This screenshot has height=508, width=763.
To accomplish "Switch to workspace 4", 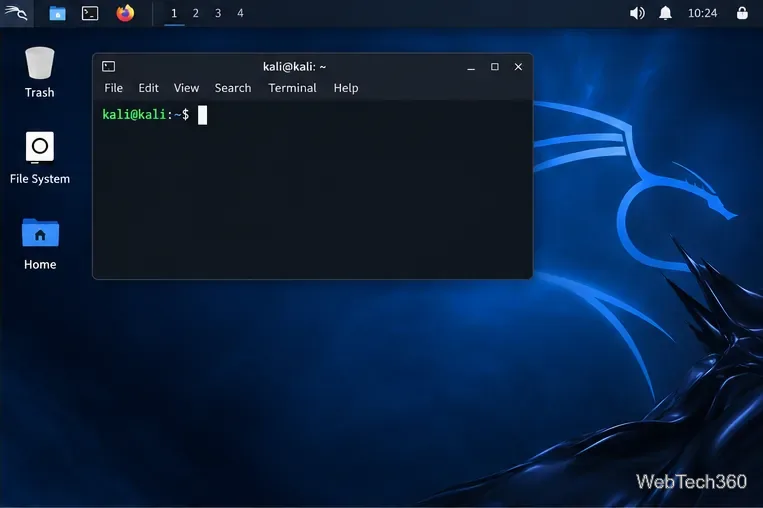I will pyautogui.click(x=240, y=13).
